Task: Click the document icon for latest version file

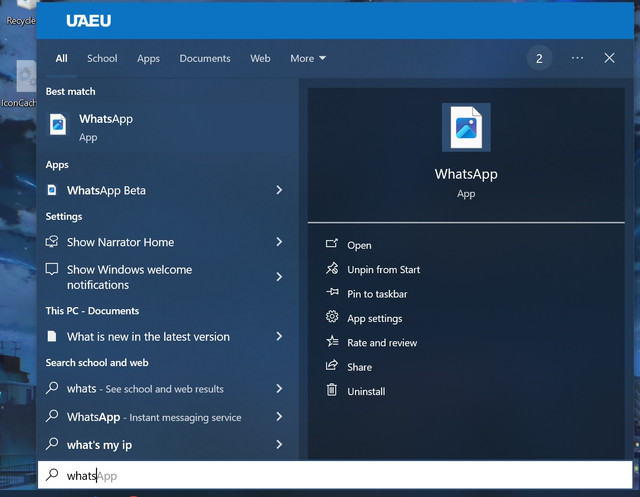Action: point(52,336)
